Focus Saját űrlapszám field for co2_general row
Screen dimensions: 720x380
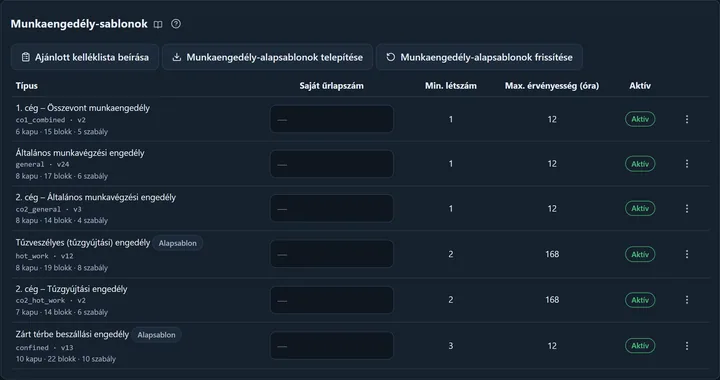[332, 208]
